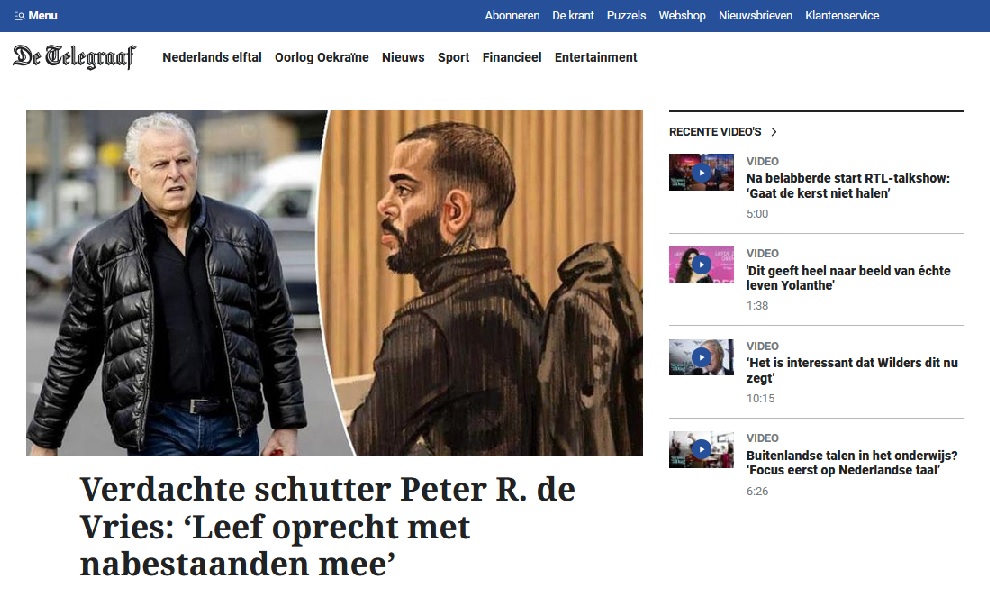Screen dimensions: 990x590
Task: Play the Yolanthe video thumbnail
Action: pos(701,264)
